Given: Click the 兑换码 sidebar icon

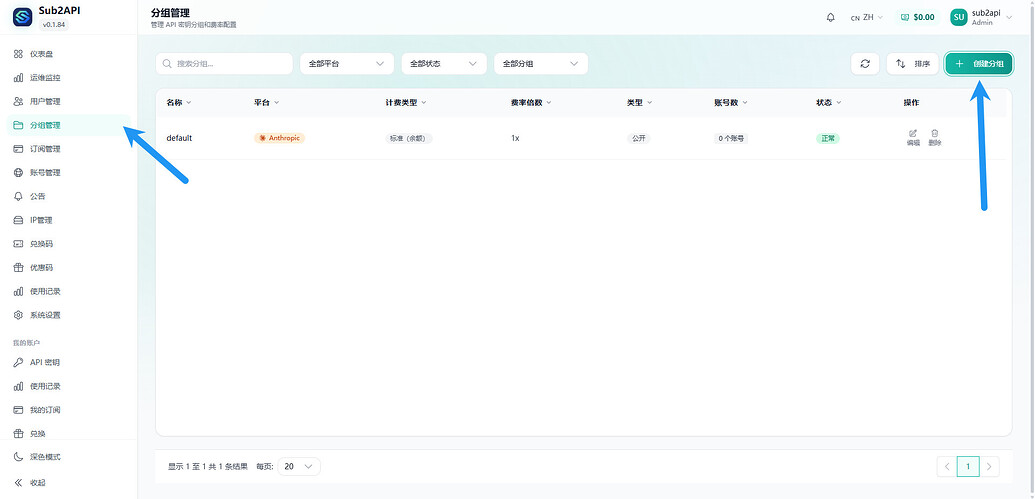Looking at the screenshot, I should 18,244.
